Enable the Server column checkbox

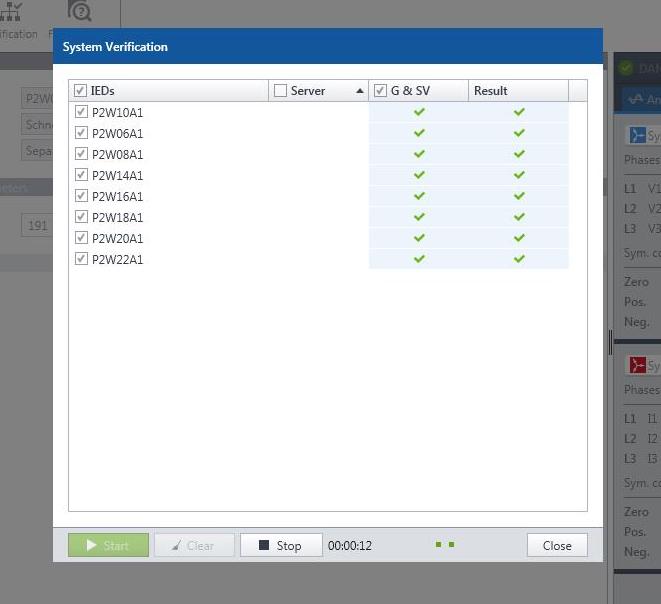[x=280, y=91]
